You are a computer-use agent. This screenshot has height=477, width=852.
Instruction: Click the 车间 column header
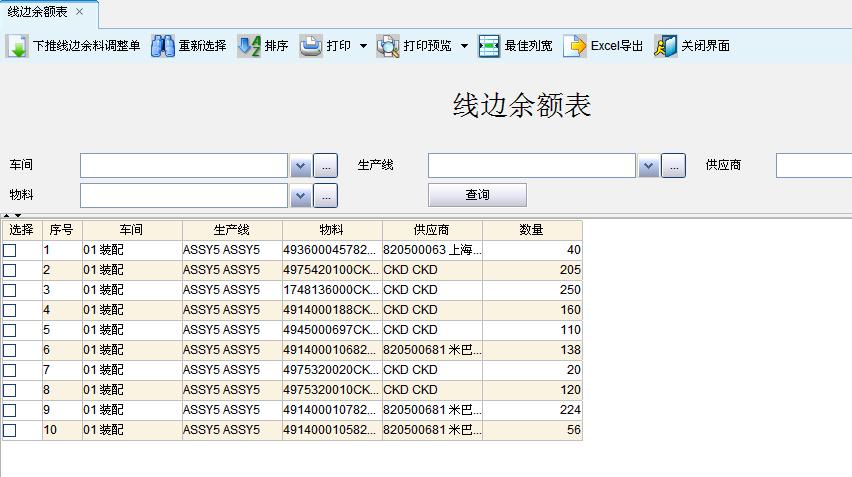pyautogui.click(x=132, y=230)
